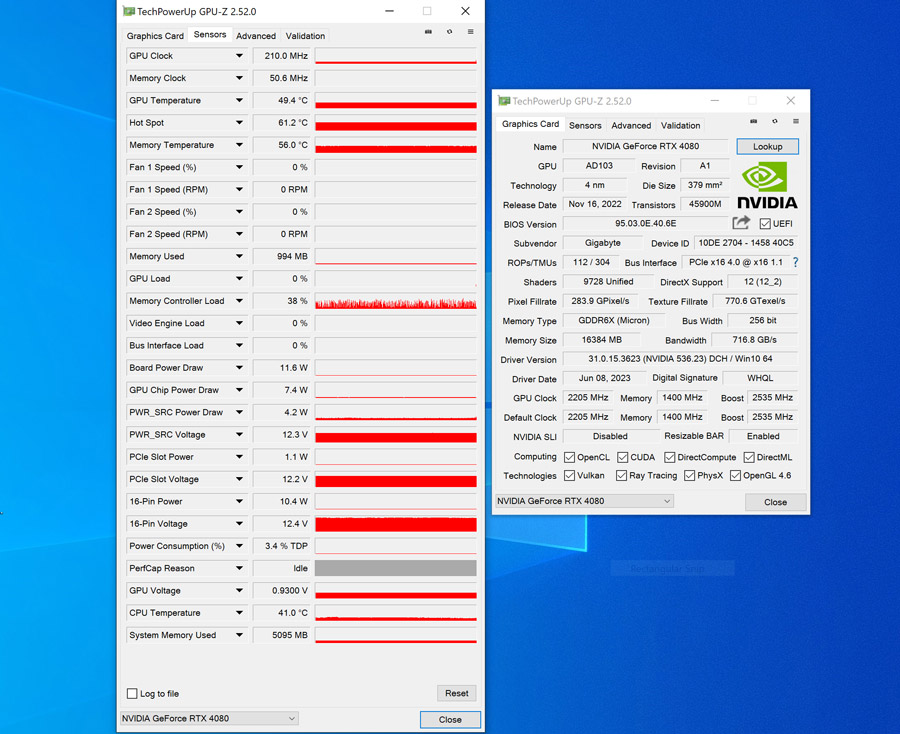The height and width of the screenshot is (734, 900).
Task: Toggle the Ray Tracing checkbox
Action: 621,476
